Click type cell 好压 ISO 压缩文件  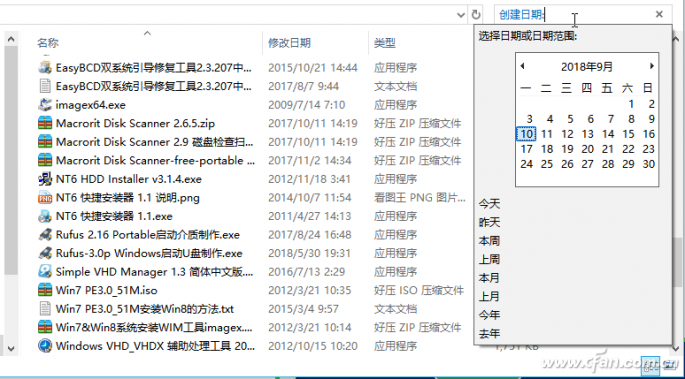[x=419, y=290]
